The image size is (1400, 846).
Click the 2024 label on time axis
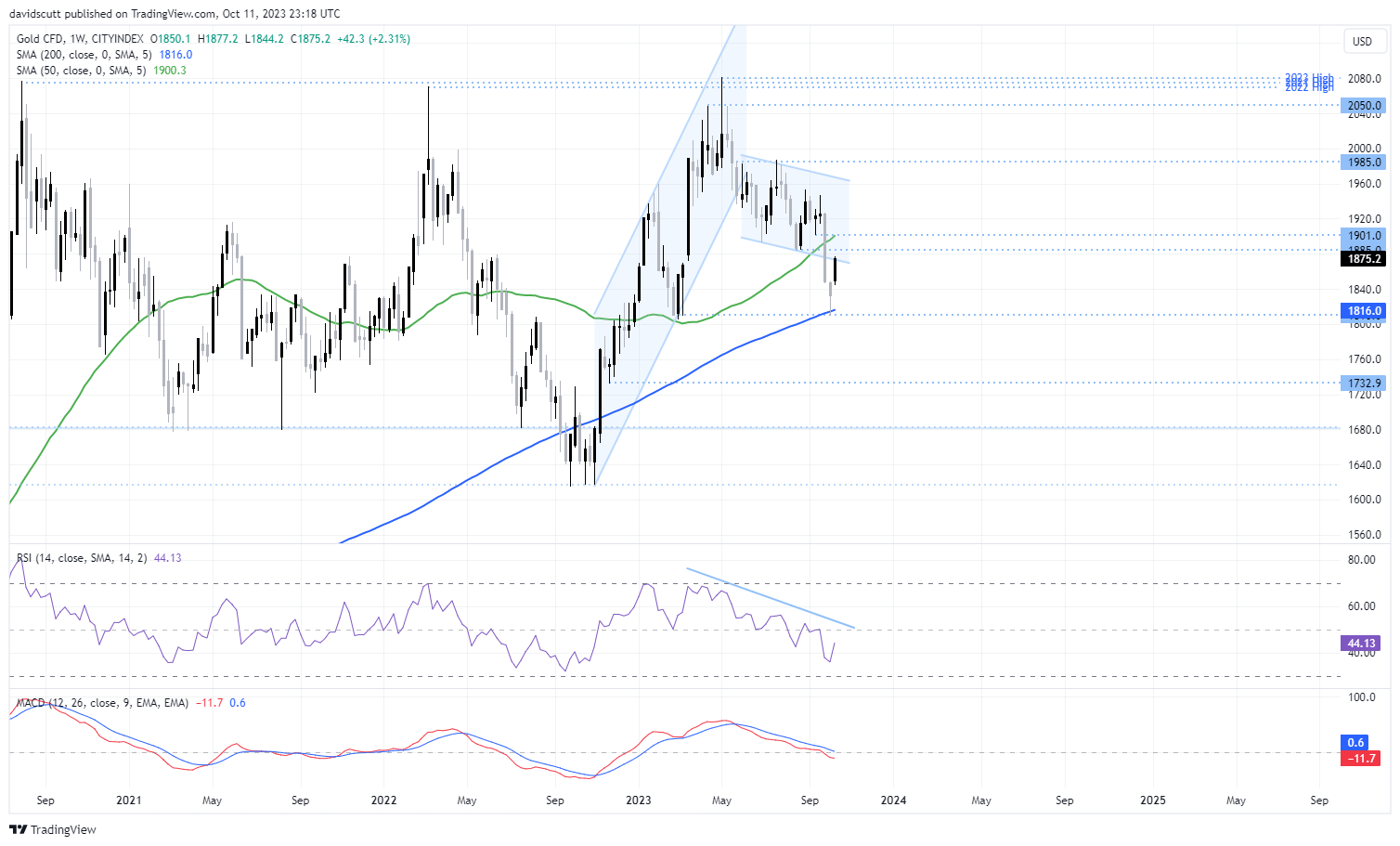[894, 800]
